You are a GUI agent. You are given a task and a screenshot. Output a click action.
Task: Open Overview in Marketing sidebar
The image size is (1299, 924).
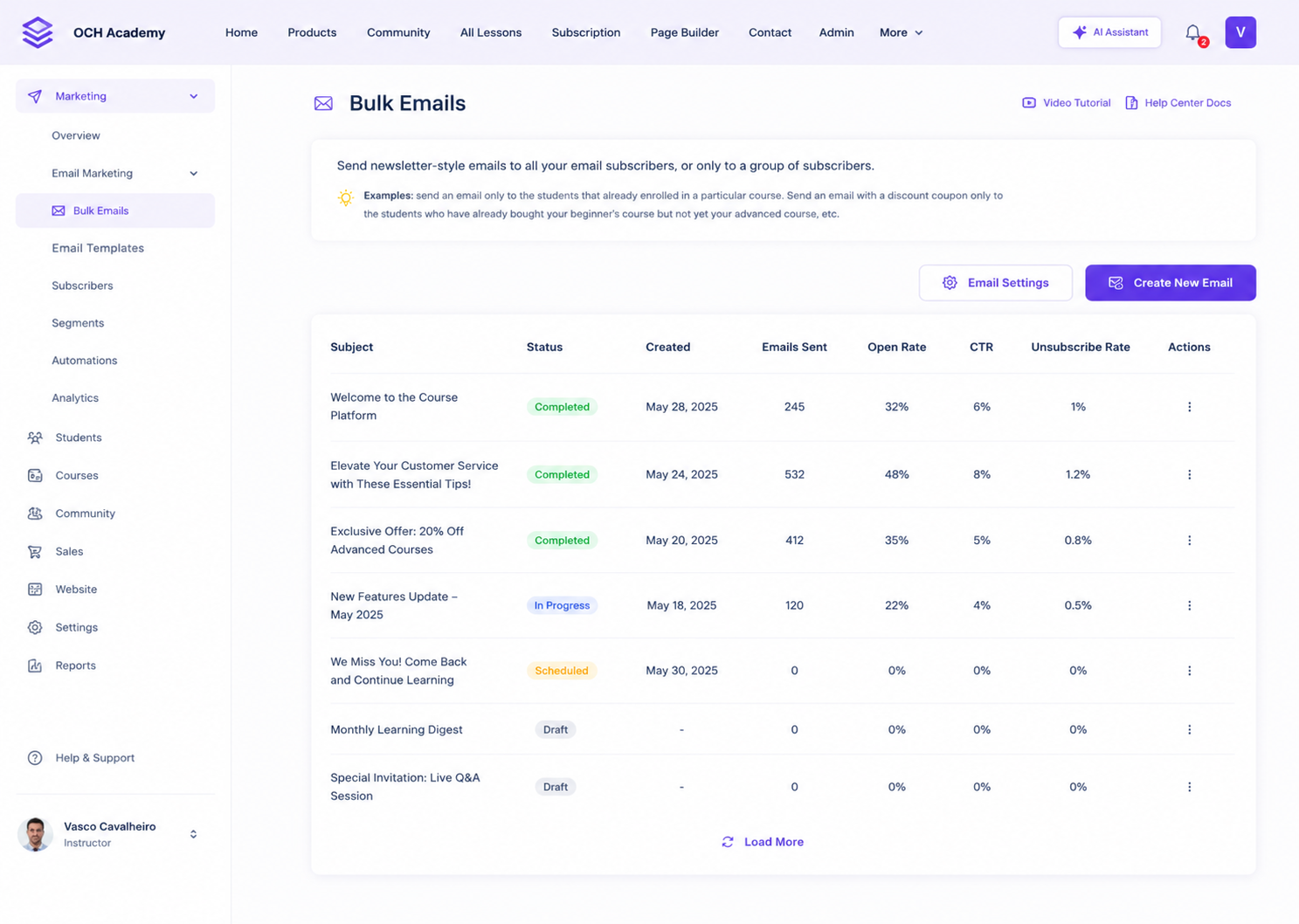tap(76, 135)
